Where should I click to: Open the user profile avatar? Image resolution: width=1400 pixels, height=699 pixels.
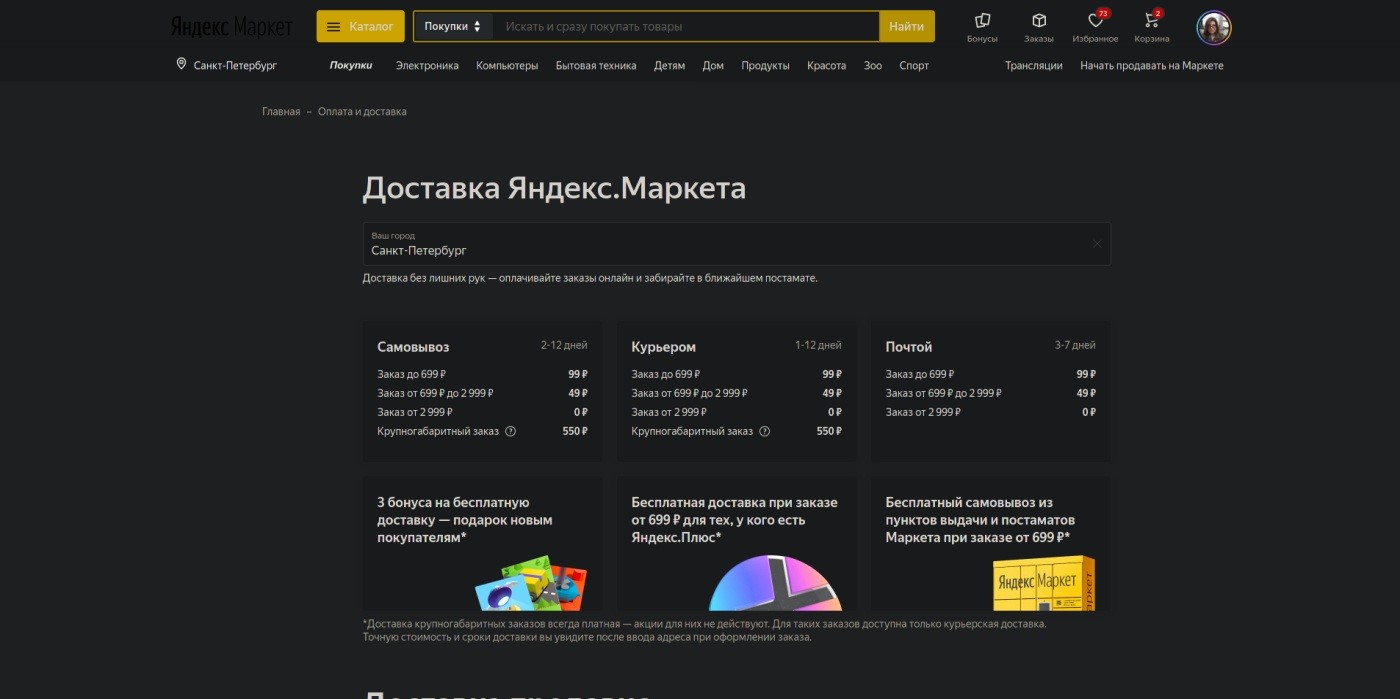click(x=1214, y=27)
